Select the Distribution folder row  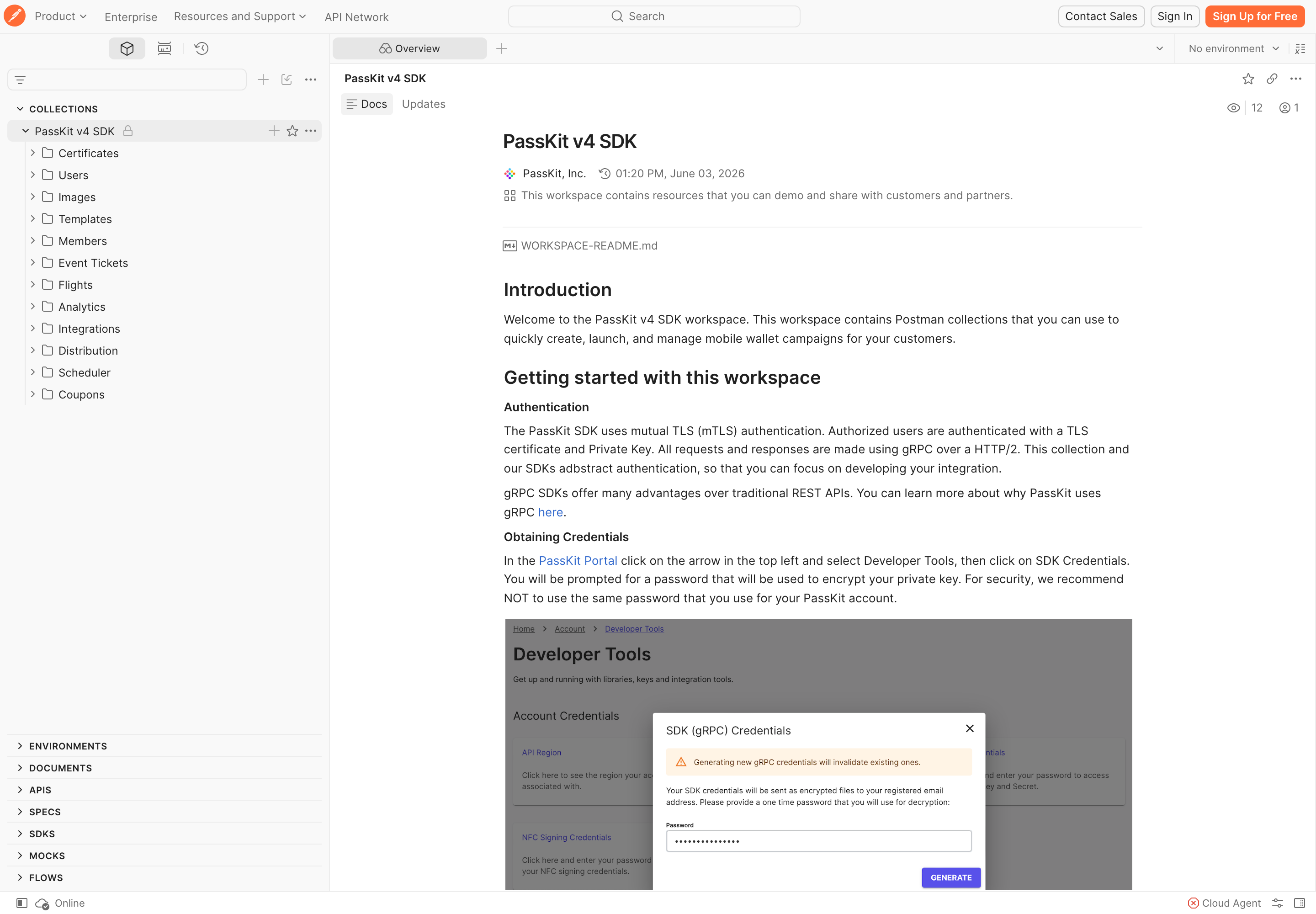click(165, 351)
